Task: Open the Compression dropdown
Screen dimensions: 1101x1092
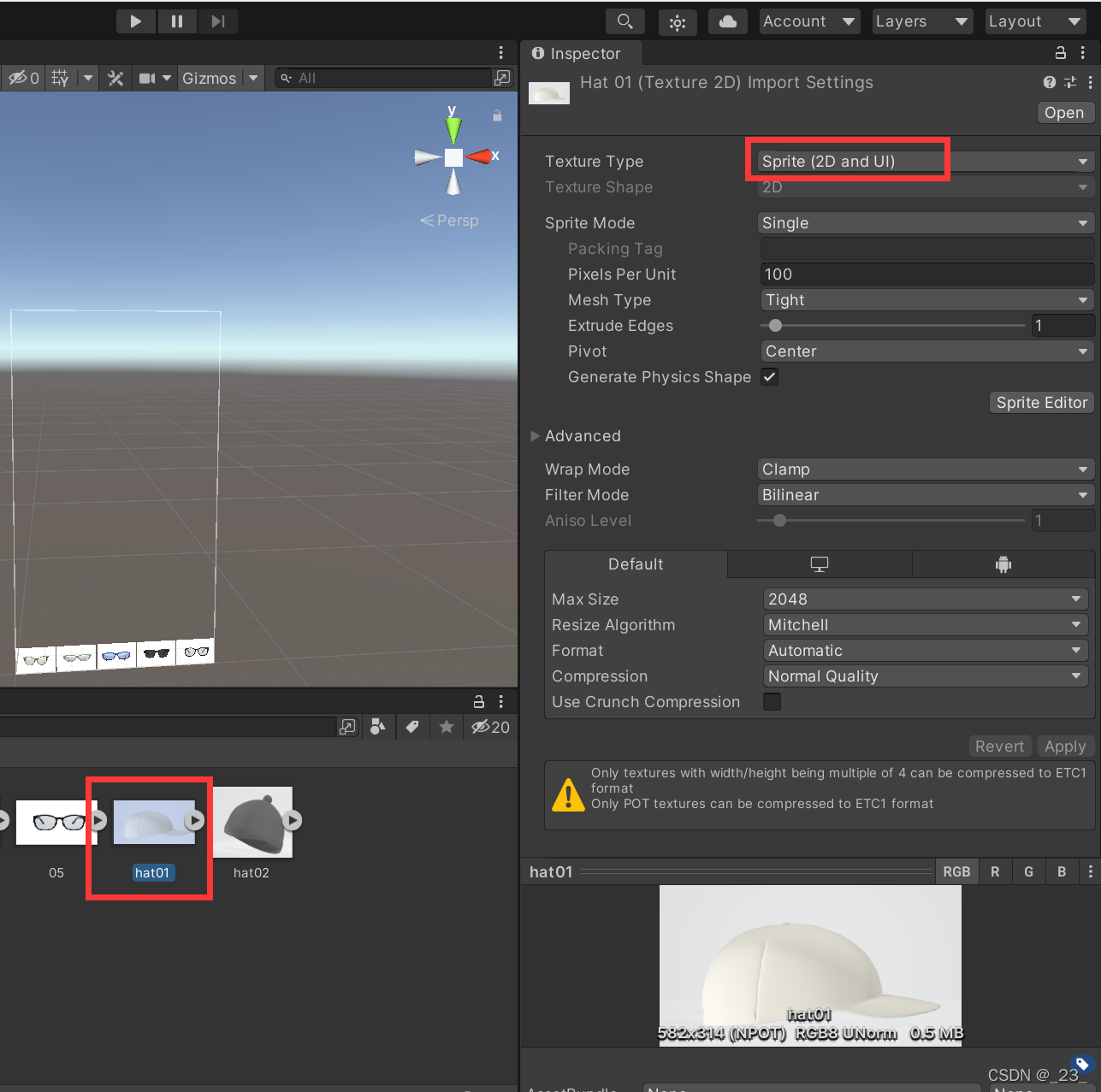Action: point(925,676)
